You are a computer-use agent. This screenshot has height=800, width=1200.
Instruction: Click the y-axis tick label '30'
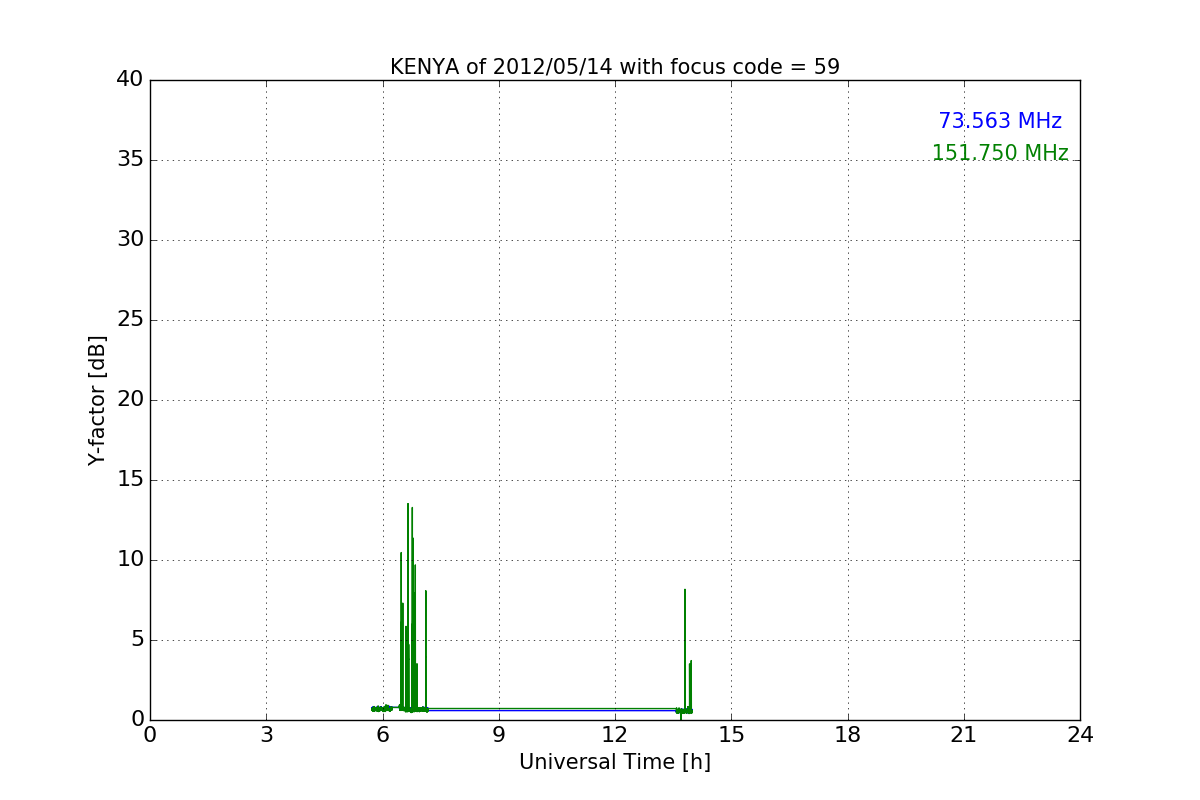pyautogui.click(x=130, y=240)
